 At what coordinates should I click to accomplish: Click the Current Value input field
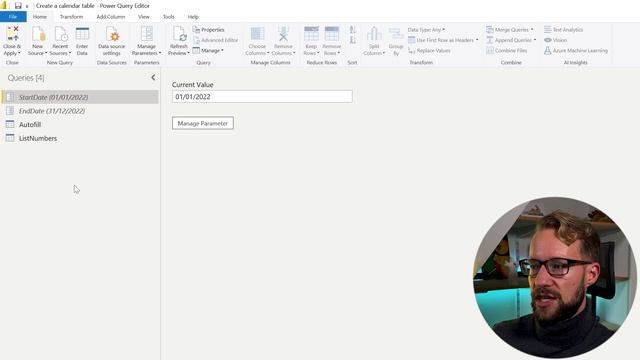point(262,97)
